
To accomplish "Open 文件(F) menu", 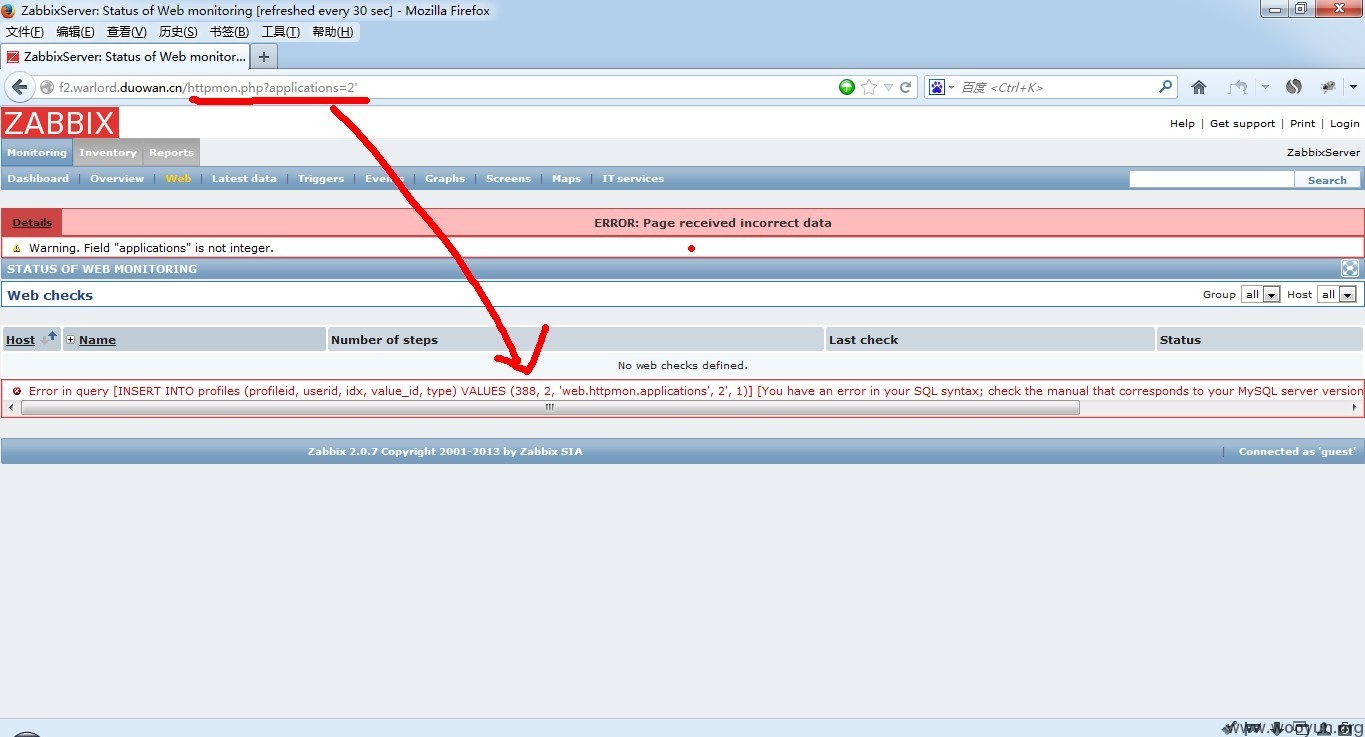I will [x=25, y=32].
